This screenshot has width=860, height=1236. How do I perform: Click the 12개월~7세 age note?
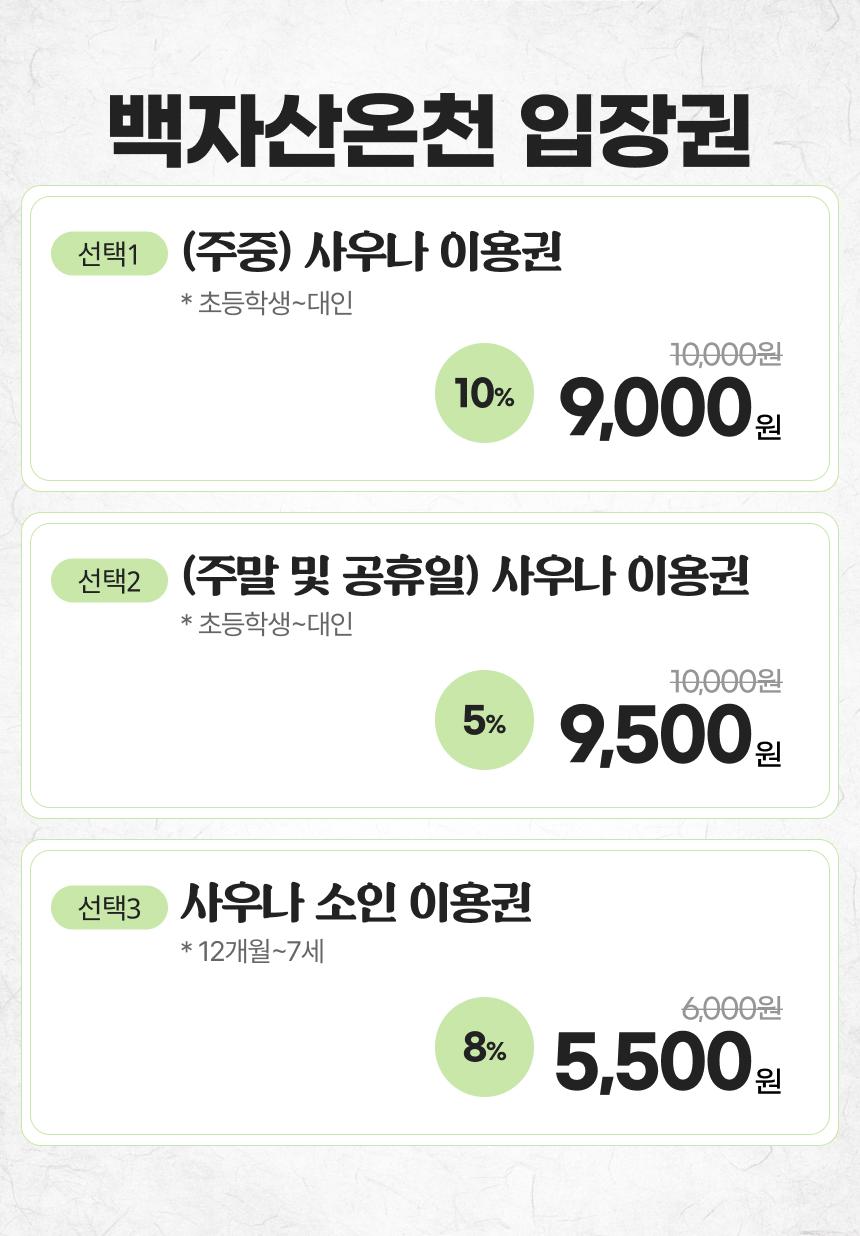pyautogui.click(x=252, y=951)
